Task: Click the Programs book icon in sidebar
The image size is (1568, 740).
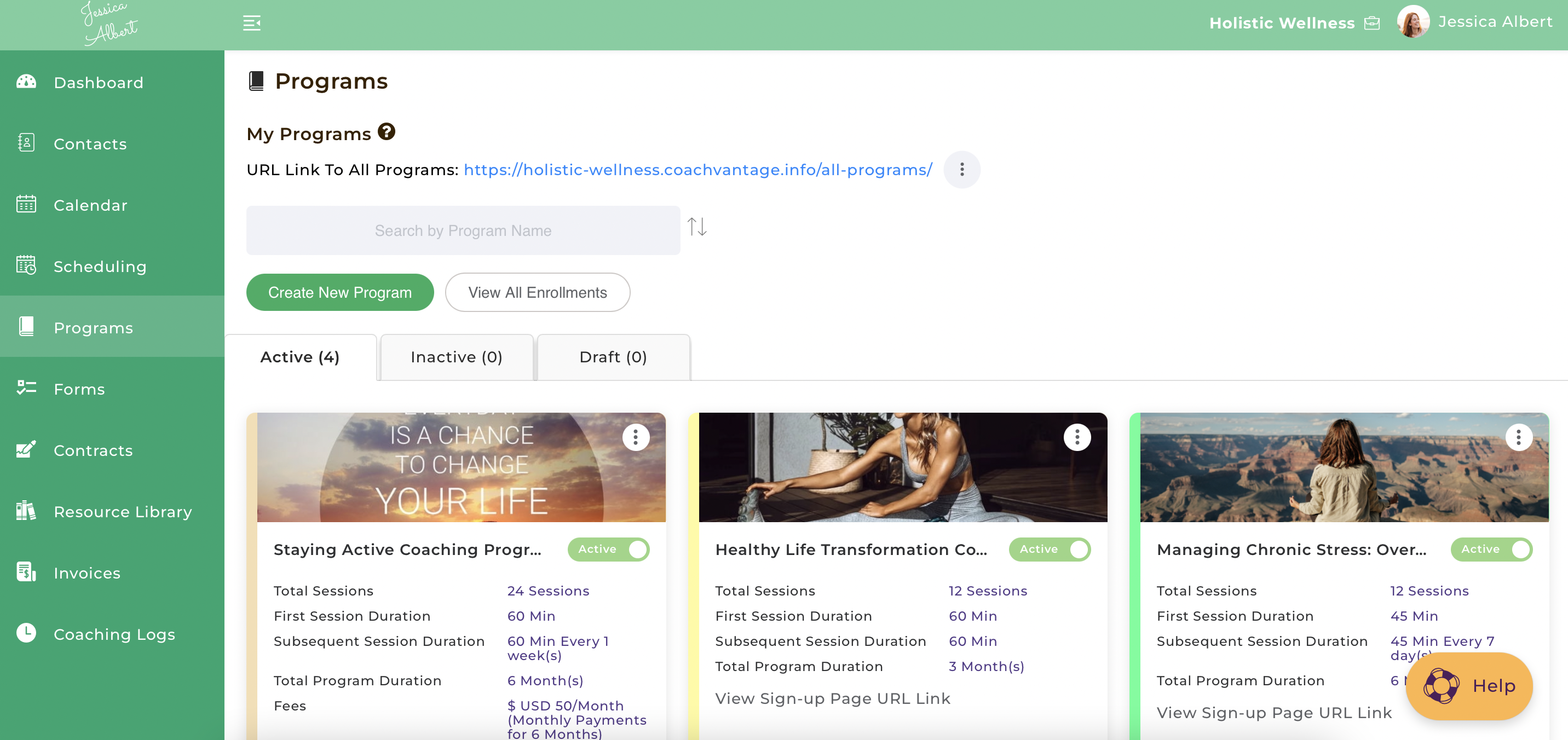Action: tap(26, 326)
